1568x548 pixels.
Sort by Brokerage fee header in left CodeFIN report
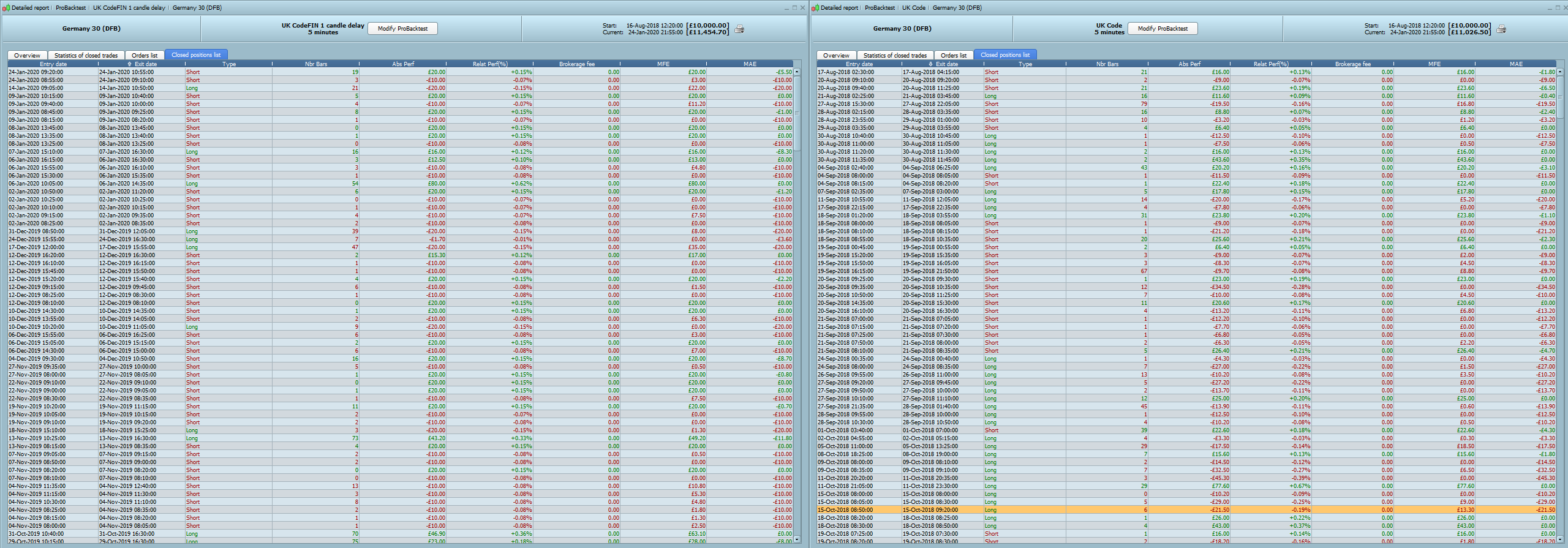coord(577,64)
